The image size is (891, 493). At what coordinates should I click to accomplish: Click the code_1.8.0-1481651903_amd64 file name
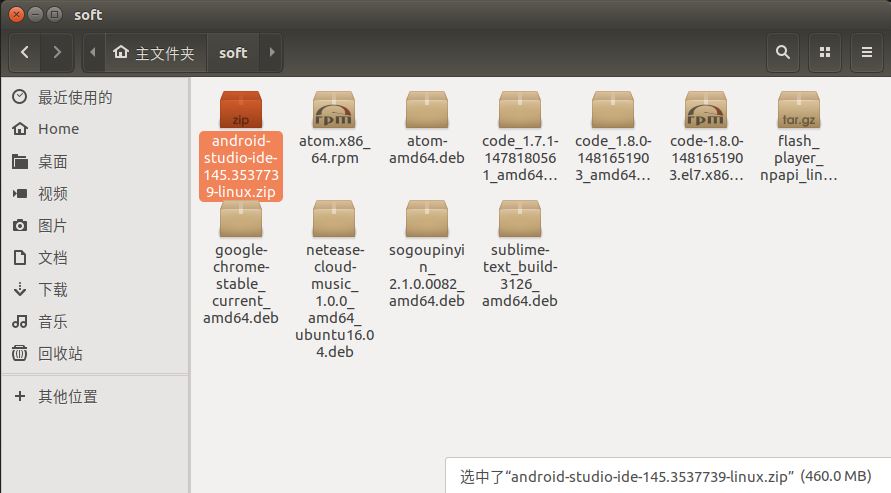tap(613, 158)
